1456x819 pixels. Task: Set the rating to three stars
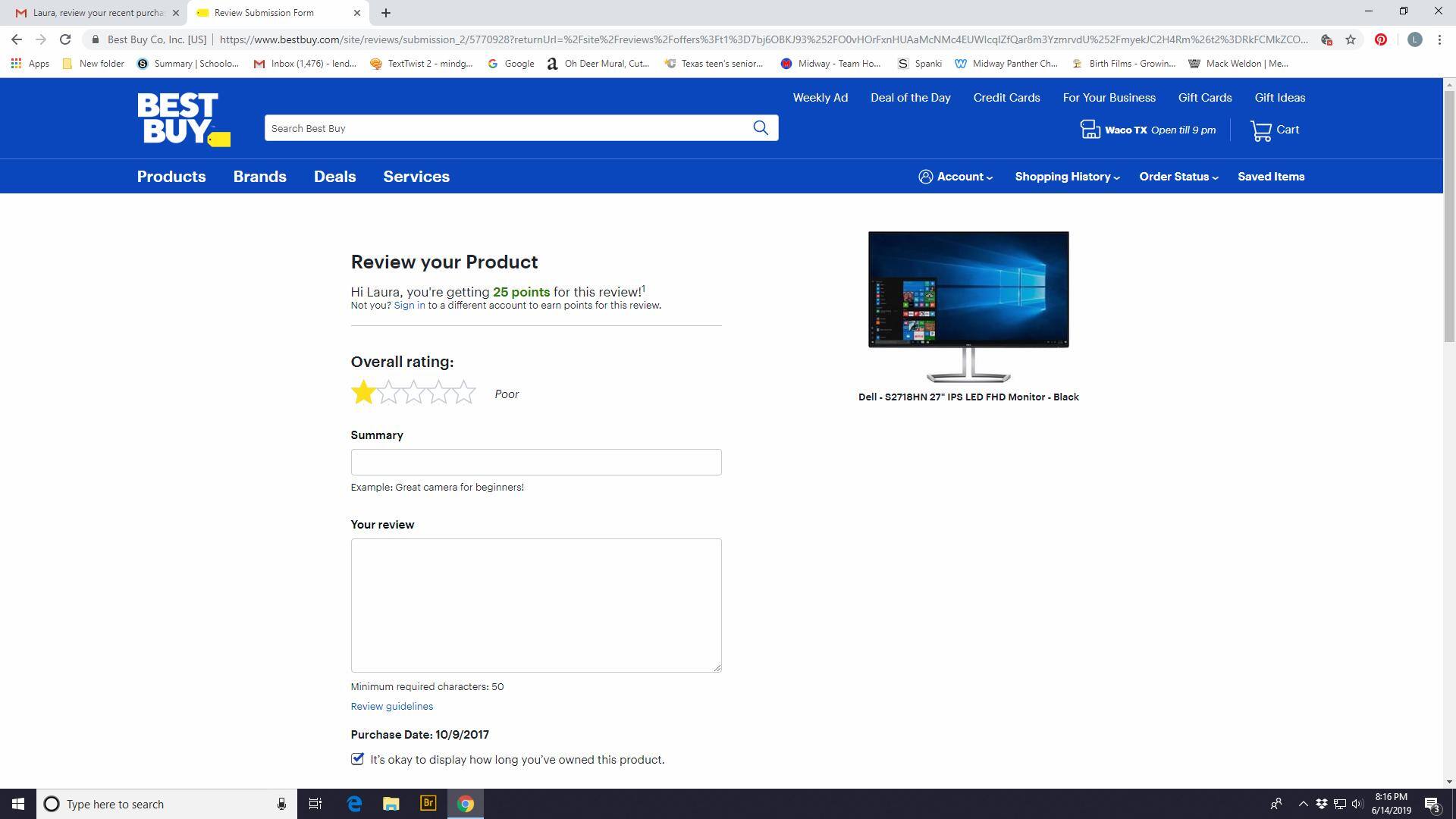pyautogui.click(x=414, y=393)
